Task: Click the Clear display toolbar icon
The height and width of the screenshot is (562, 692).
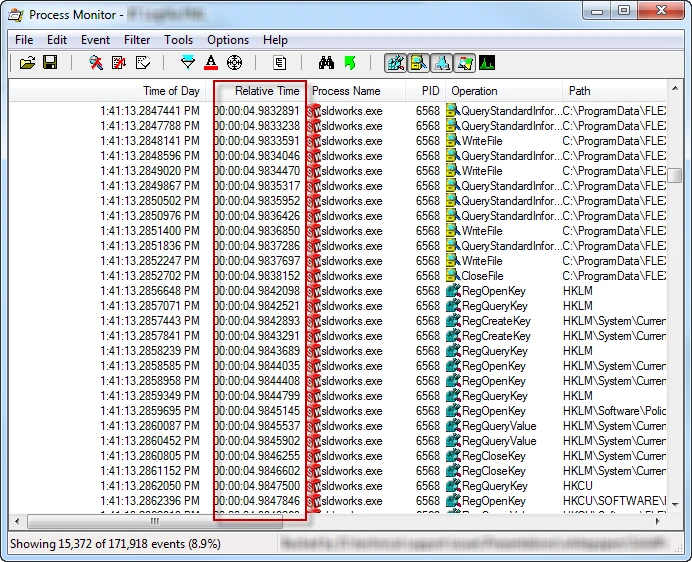Action: point(143,63)
